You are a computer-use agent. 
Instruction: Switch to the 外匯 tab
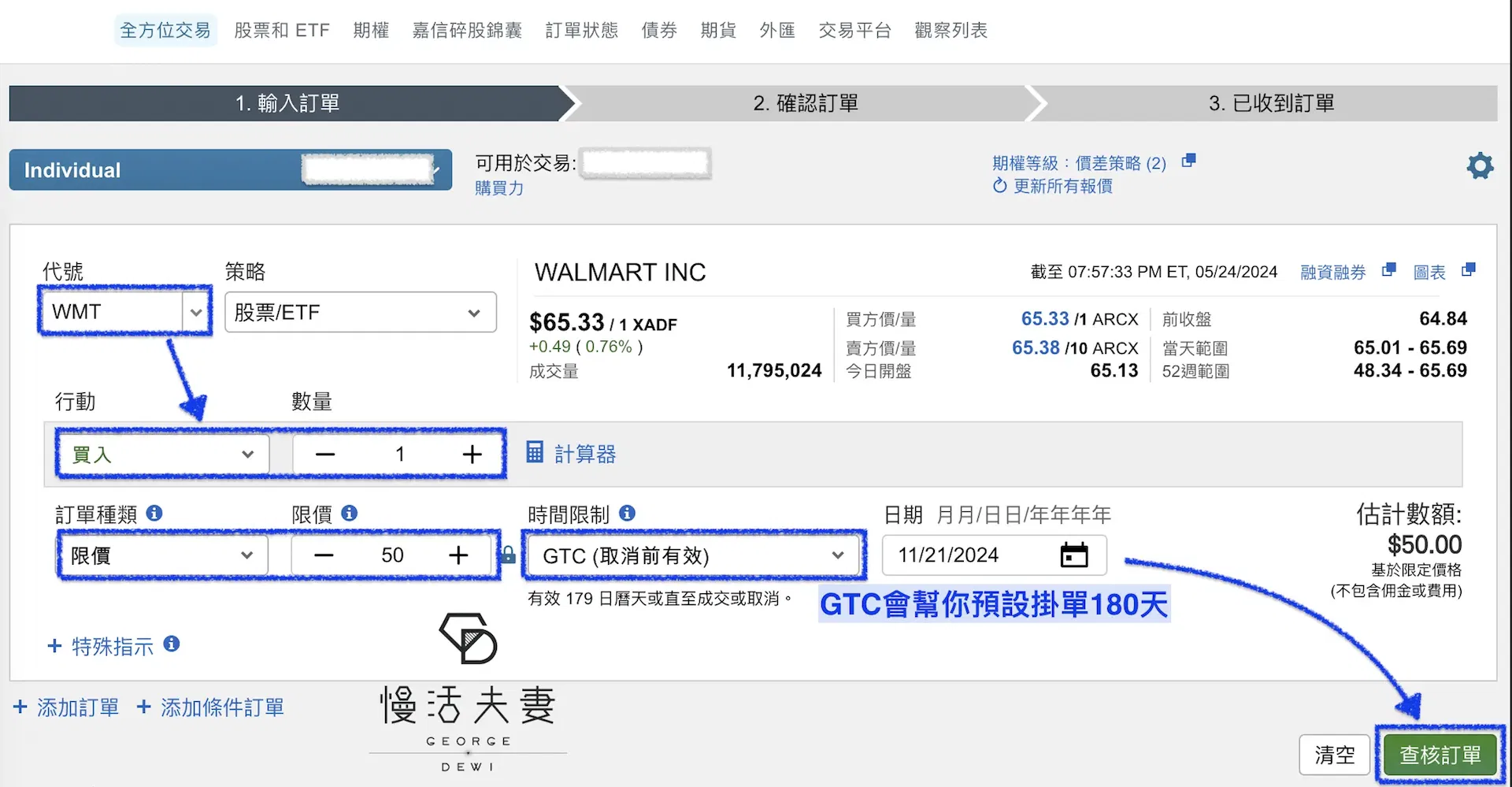[x=777, y=31]
